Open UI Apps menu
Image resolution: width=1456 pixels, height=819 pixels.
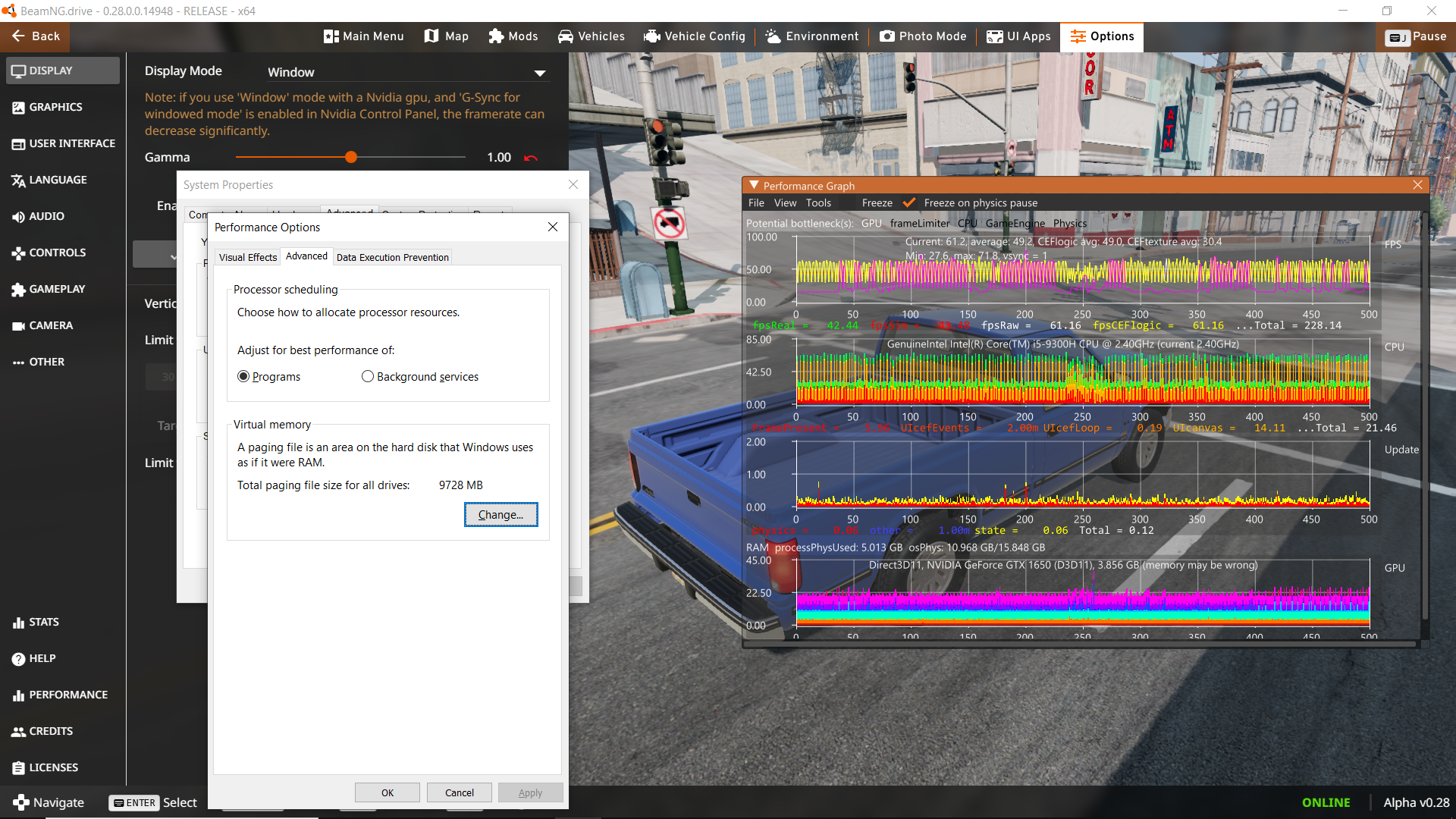point(1018,36)
